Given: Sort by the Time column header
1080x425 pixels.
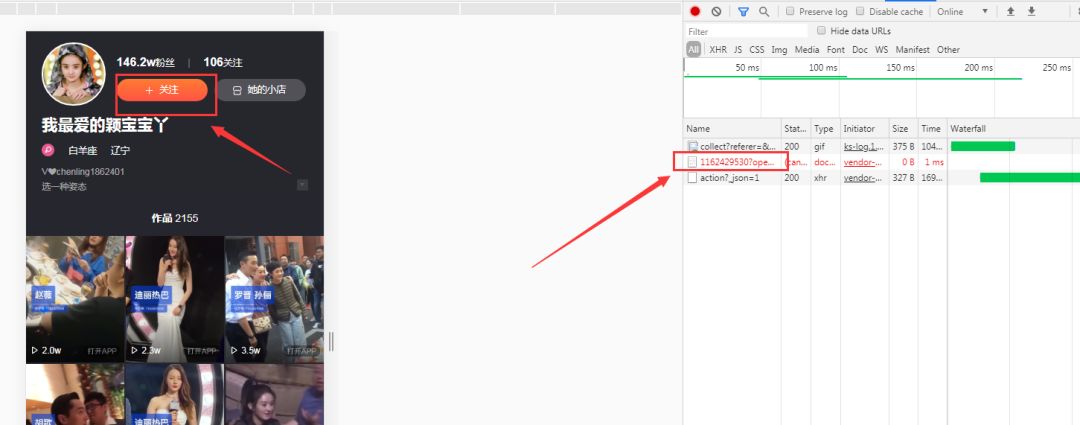Looking at the screenshot, I should tap(932, 129).
